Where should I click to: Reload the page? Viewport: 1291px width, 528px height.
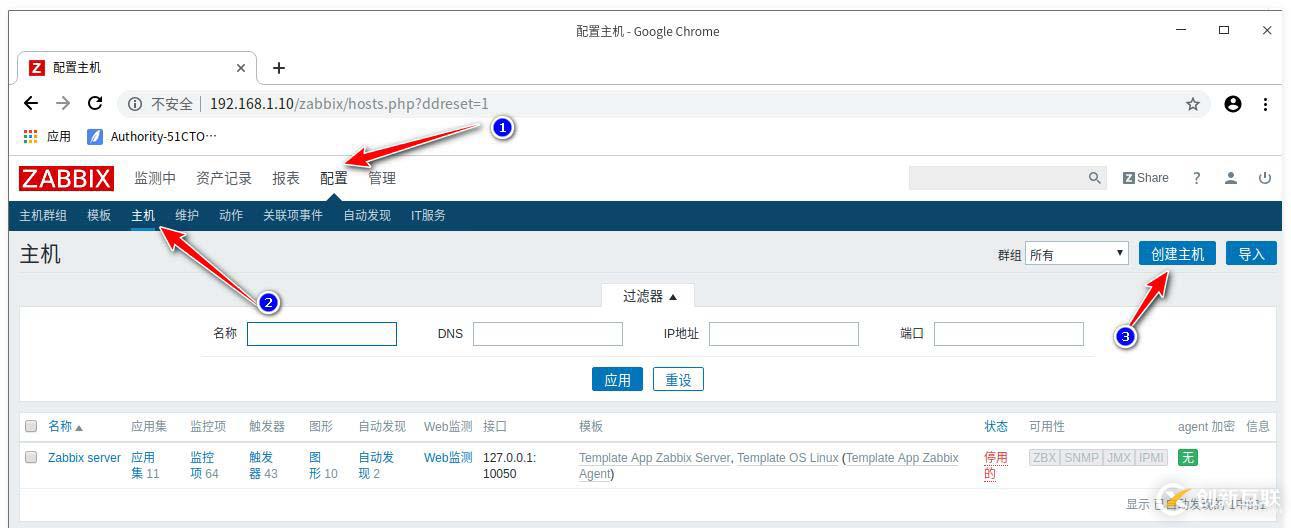(x=95, y=103)
